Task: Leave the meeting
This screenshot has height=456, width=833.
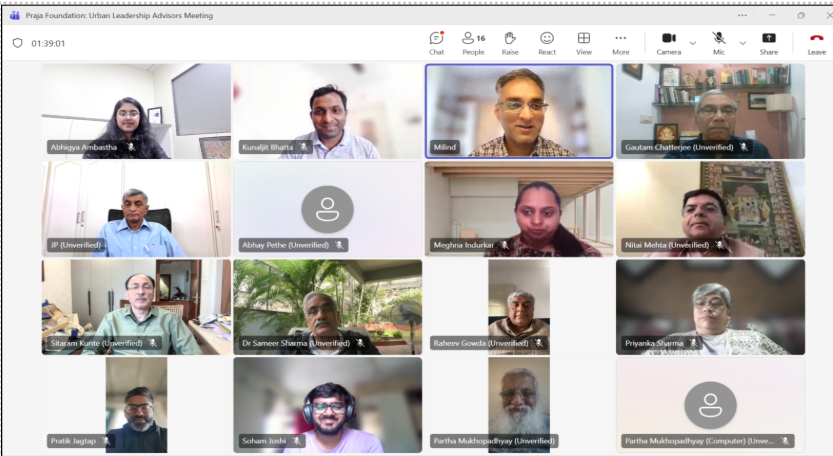Action: click(816, 42)
